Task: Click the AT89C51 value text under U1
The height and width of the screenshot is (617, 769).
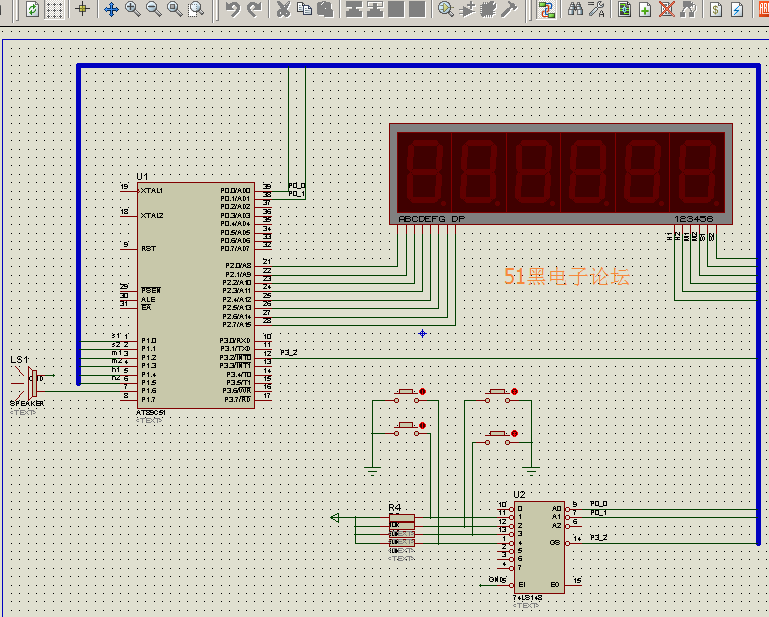Action: (151, 412)
